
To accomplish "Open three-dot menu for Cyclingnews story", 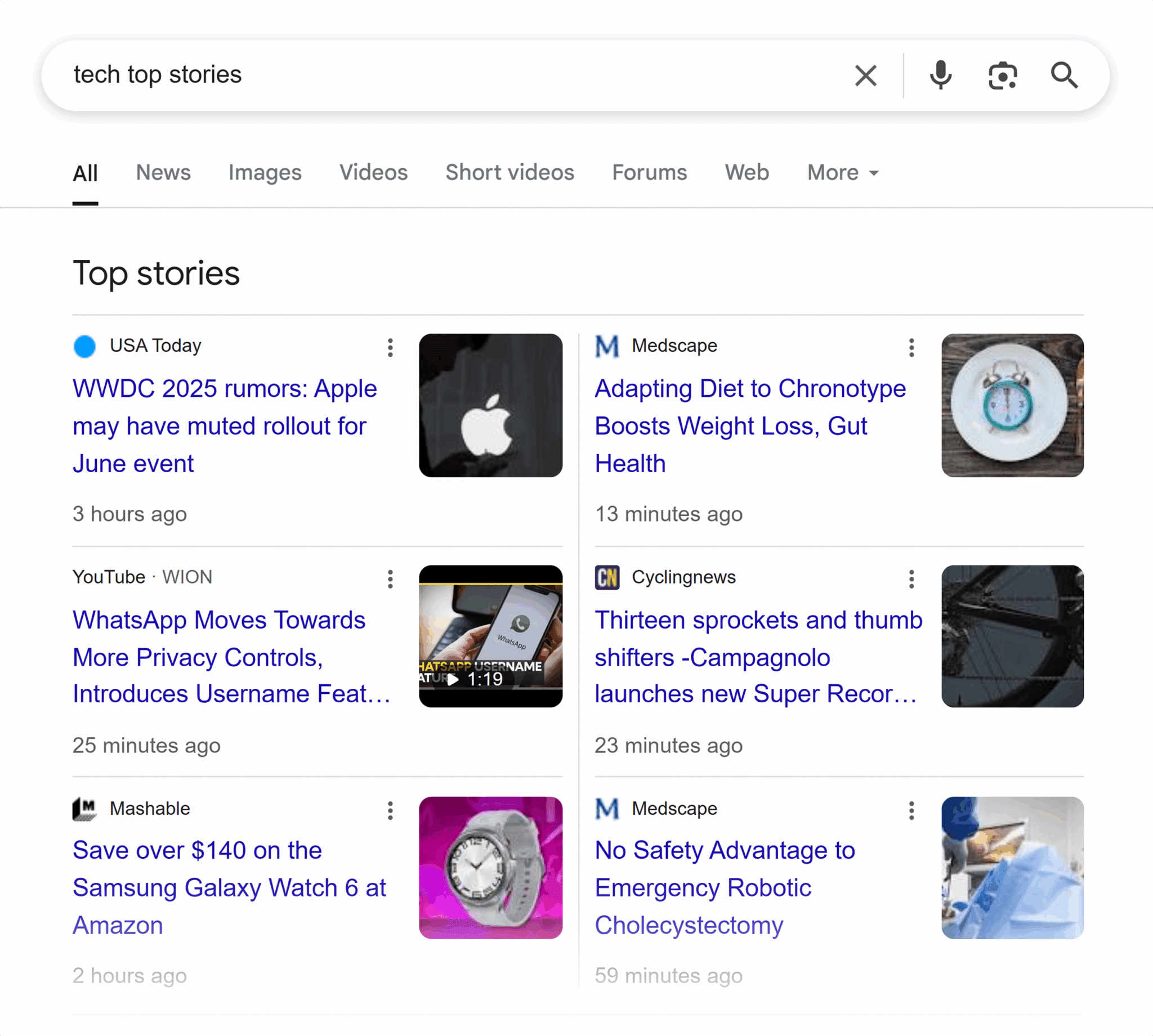I will click(911, 579).
